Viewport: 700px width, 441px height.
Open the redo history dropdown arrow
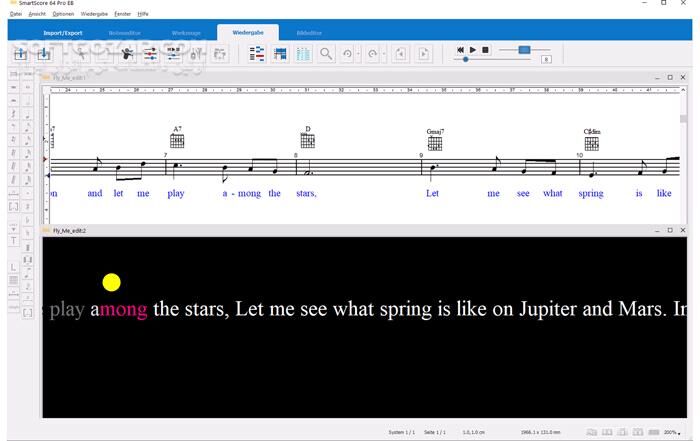click(x=383, y=54)
